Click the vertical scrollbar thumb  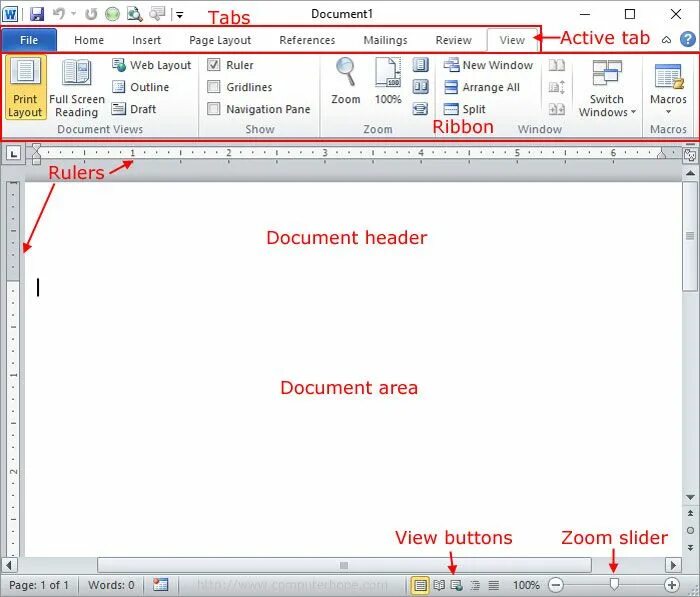(690, 236)
